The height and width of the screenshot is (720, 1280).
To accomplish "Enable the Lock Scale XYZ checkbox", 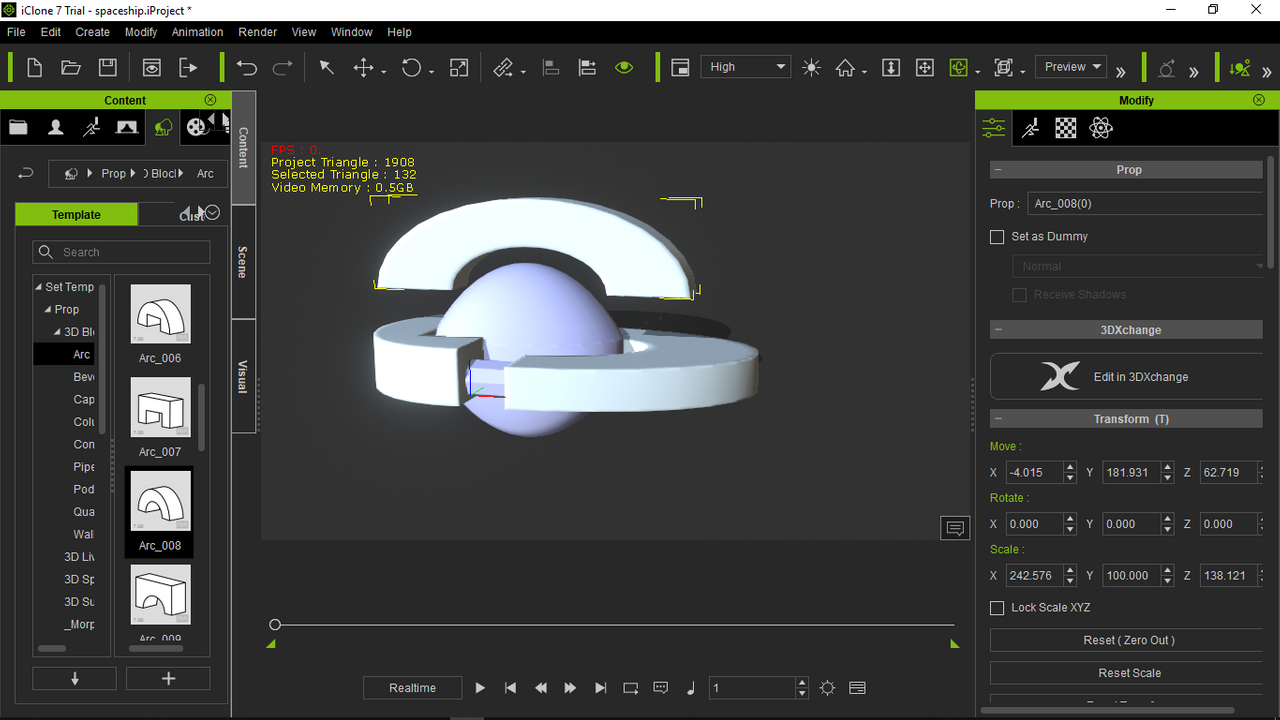I will pyautogui.click(x=997, y=608).
